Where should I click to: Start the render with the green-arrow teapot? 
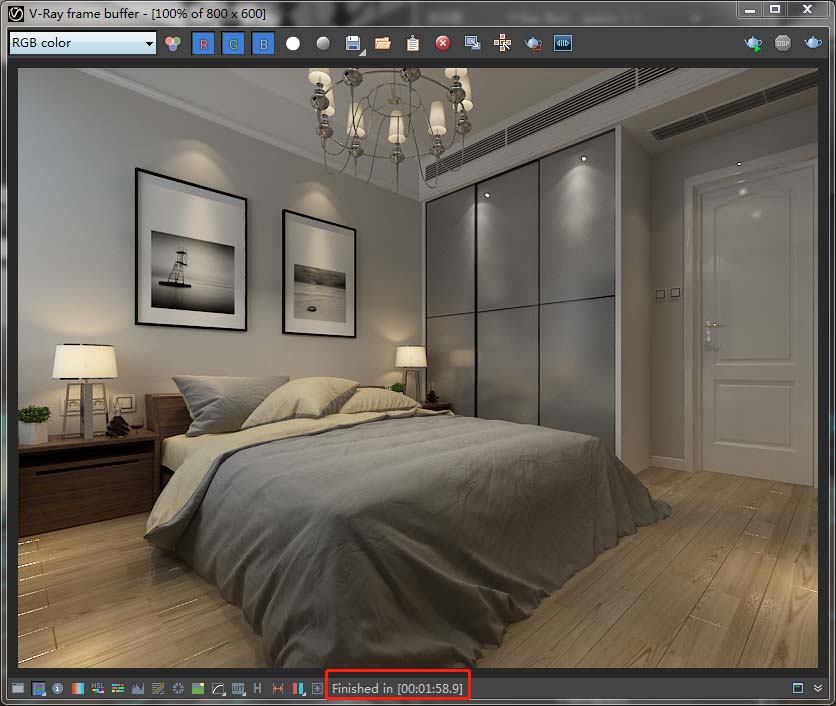(753, 44)
